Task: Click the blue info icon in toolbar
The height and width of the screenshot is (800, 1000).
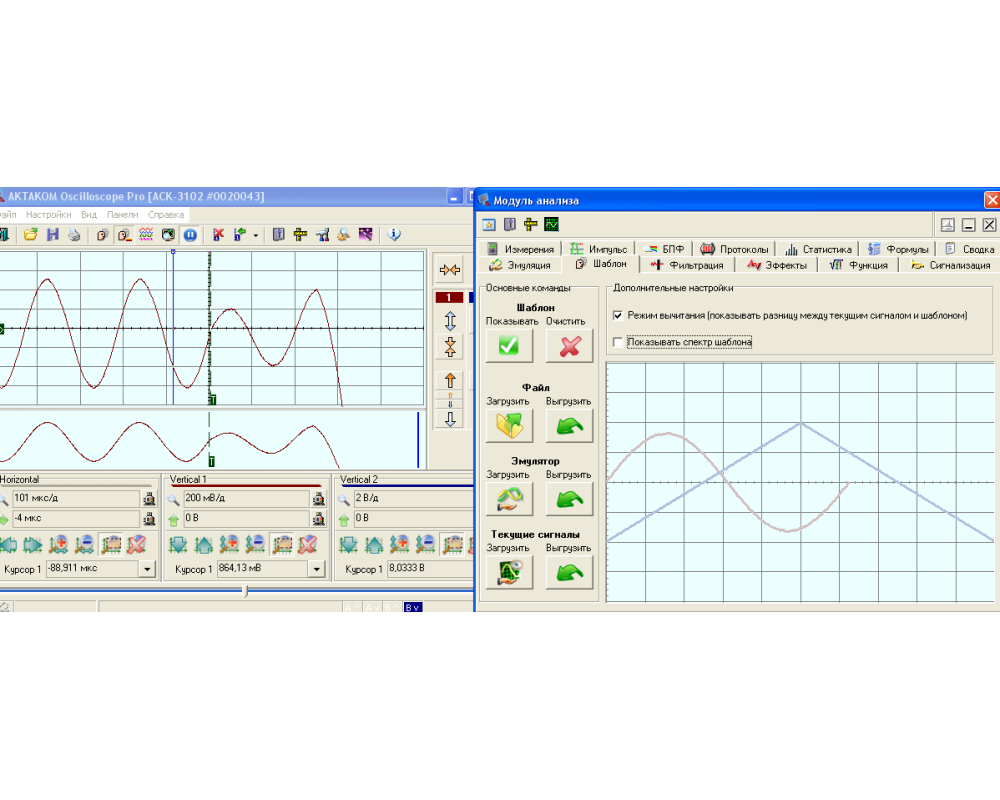Action: click(394, 235)
